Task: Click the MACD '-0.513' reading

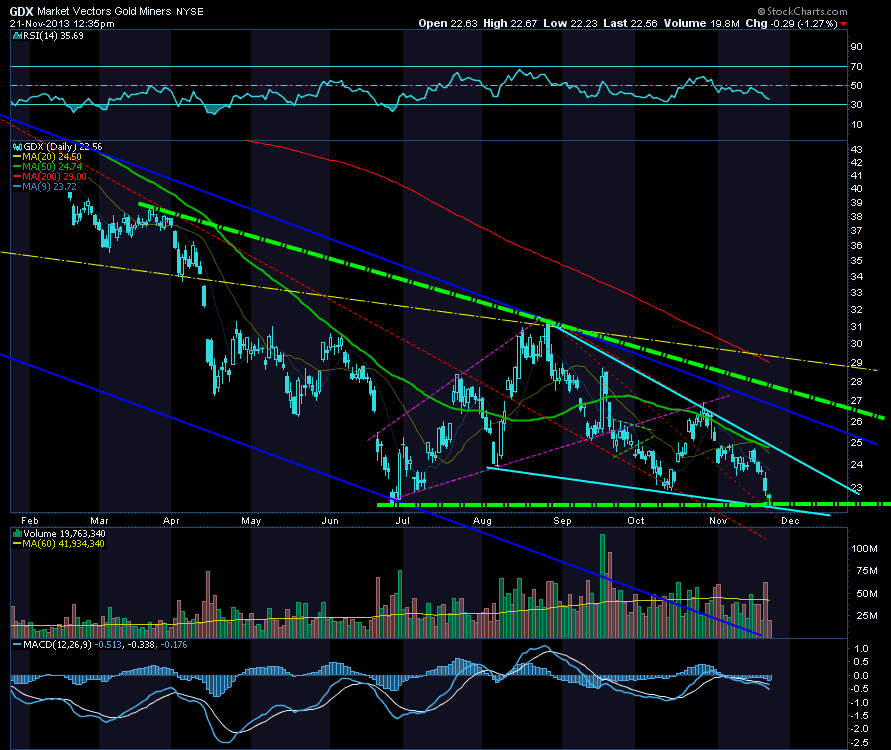Action: pos(108,645)
